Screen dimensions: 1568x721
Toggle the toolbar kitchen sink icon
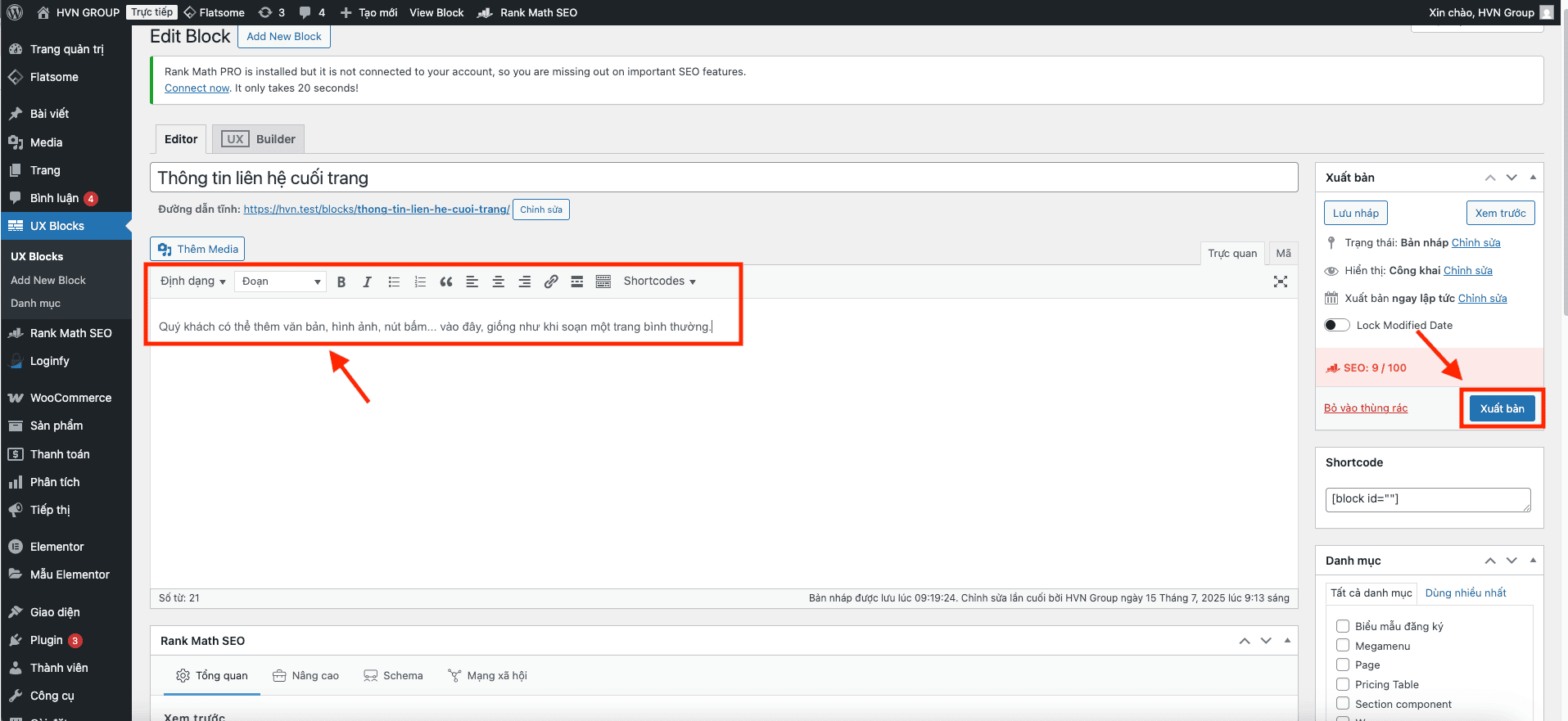pos(603,282)
